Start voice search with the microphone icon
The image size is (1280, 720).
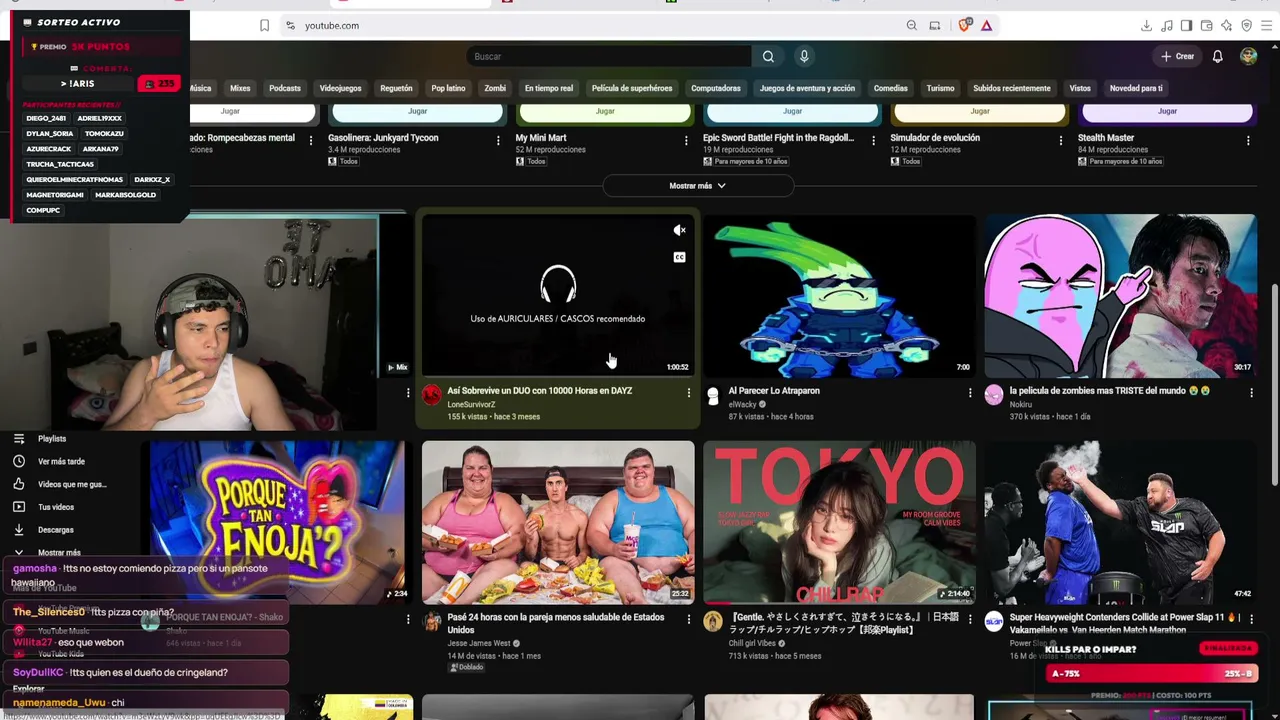[803, 56]
